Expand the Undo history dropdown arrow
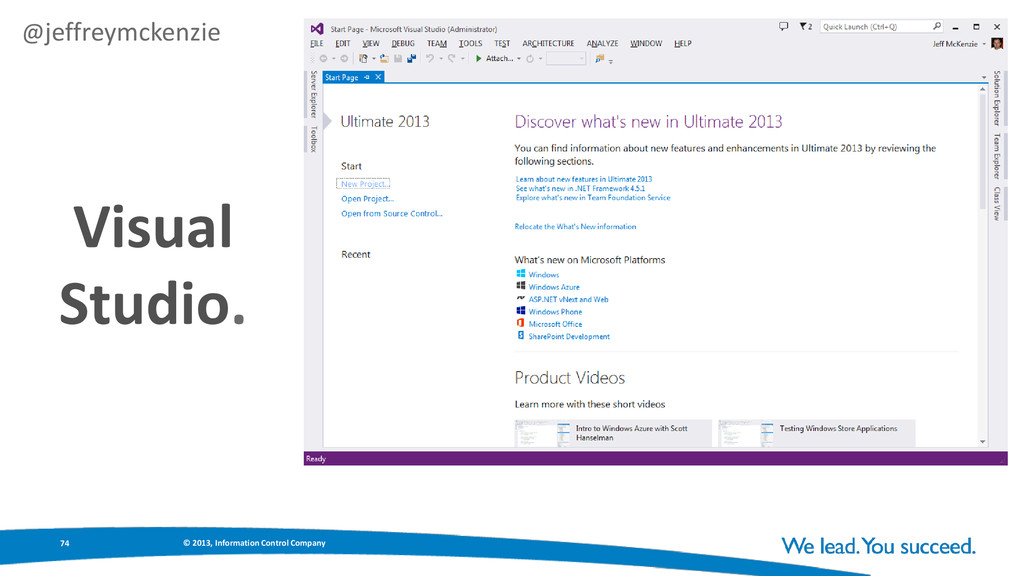The image size is (1024, 576). tap(441, 59)
